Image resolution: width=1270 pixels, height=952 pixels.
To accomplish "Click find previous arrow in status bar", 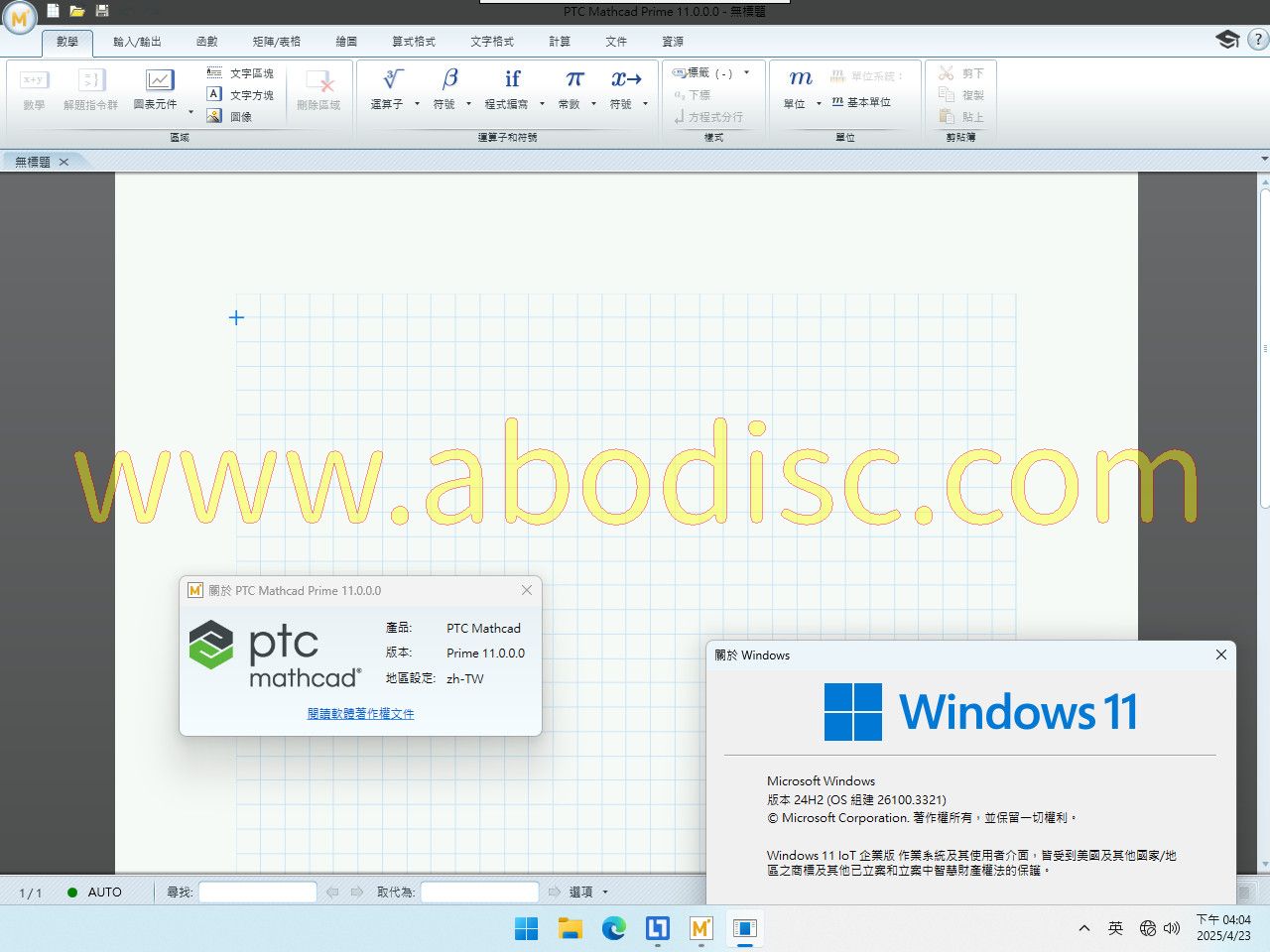I will click(332, 892).
